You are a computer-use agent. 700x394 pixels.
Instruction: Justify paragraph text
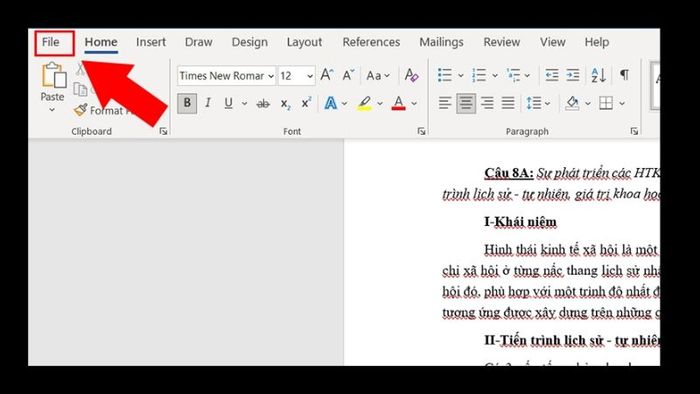pos(508,104)
